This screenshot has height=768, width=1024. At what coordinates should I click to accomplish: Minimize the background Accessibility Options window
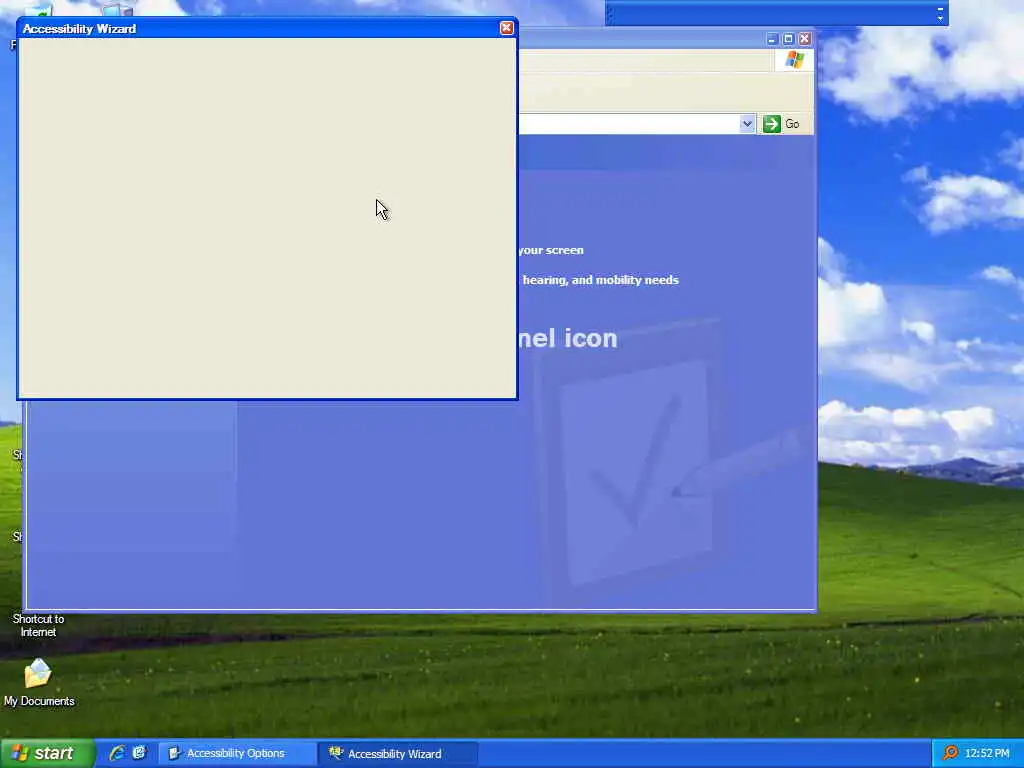[771, 39]
